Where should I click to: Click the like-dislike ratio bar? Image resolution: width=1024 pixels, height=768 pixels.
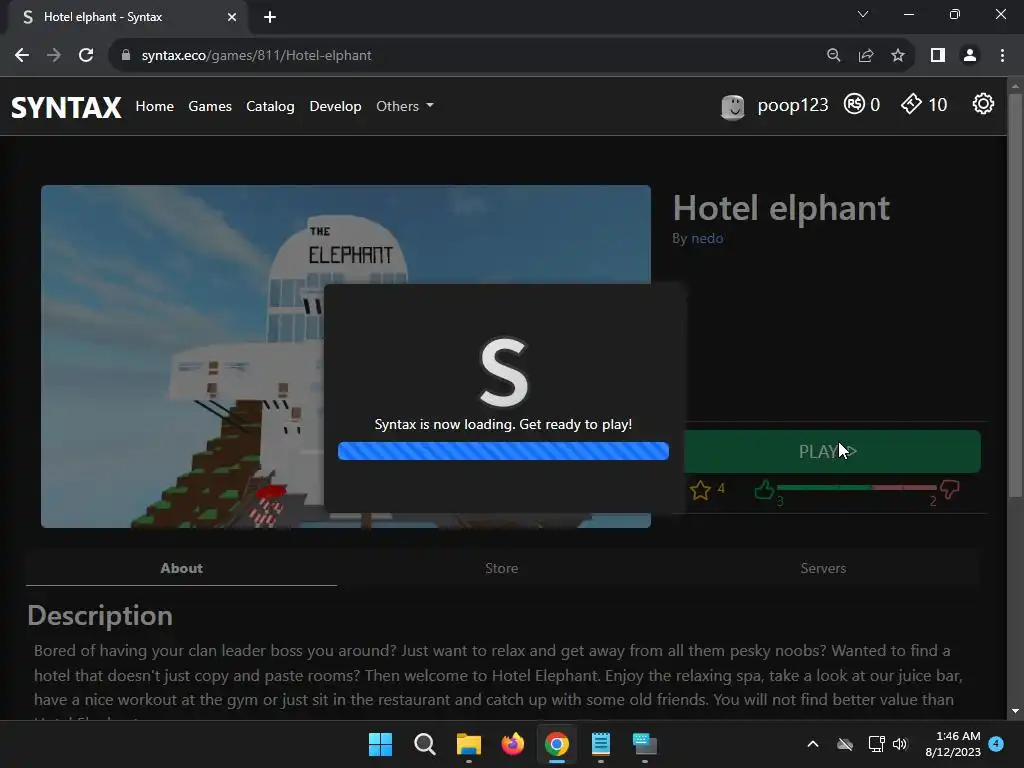856,487
